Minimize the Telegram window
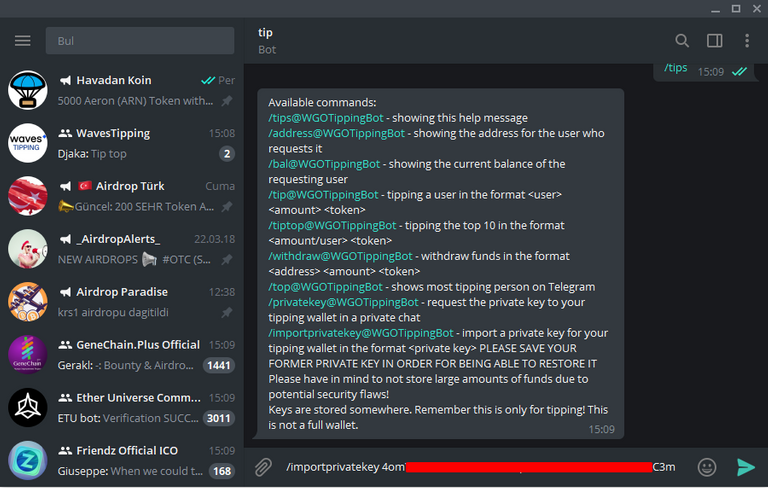 tap(716, 9)
